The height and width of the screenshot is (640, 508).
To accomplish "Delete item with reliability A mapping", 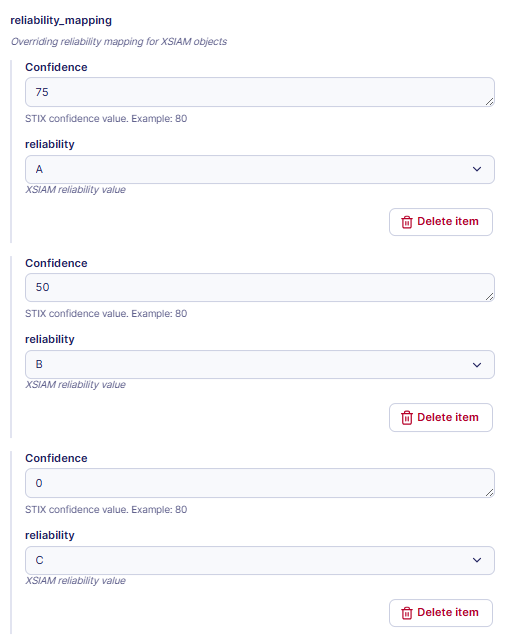I will point(441,222).
